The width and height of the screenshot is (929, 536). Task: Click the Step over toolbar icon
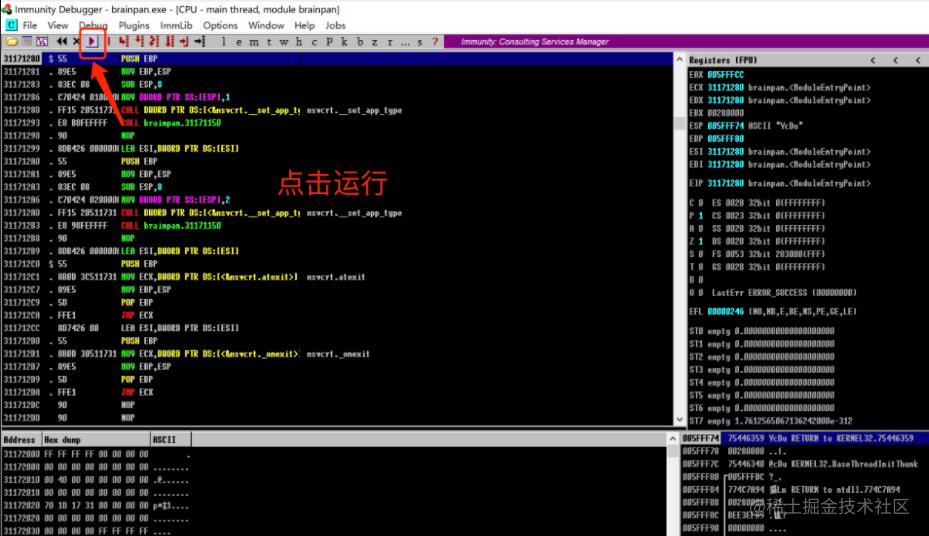(139, 41)
